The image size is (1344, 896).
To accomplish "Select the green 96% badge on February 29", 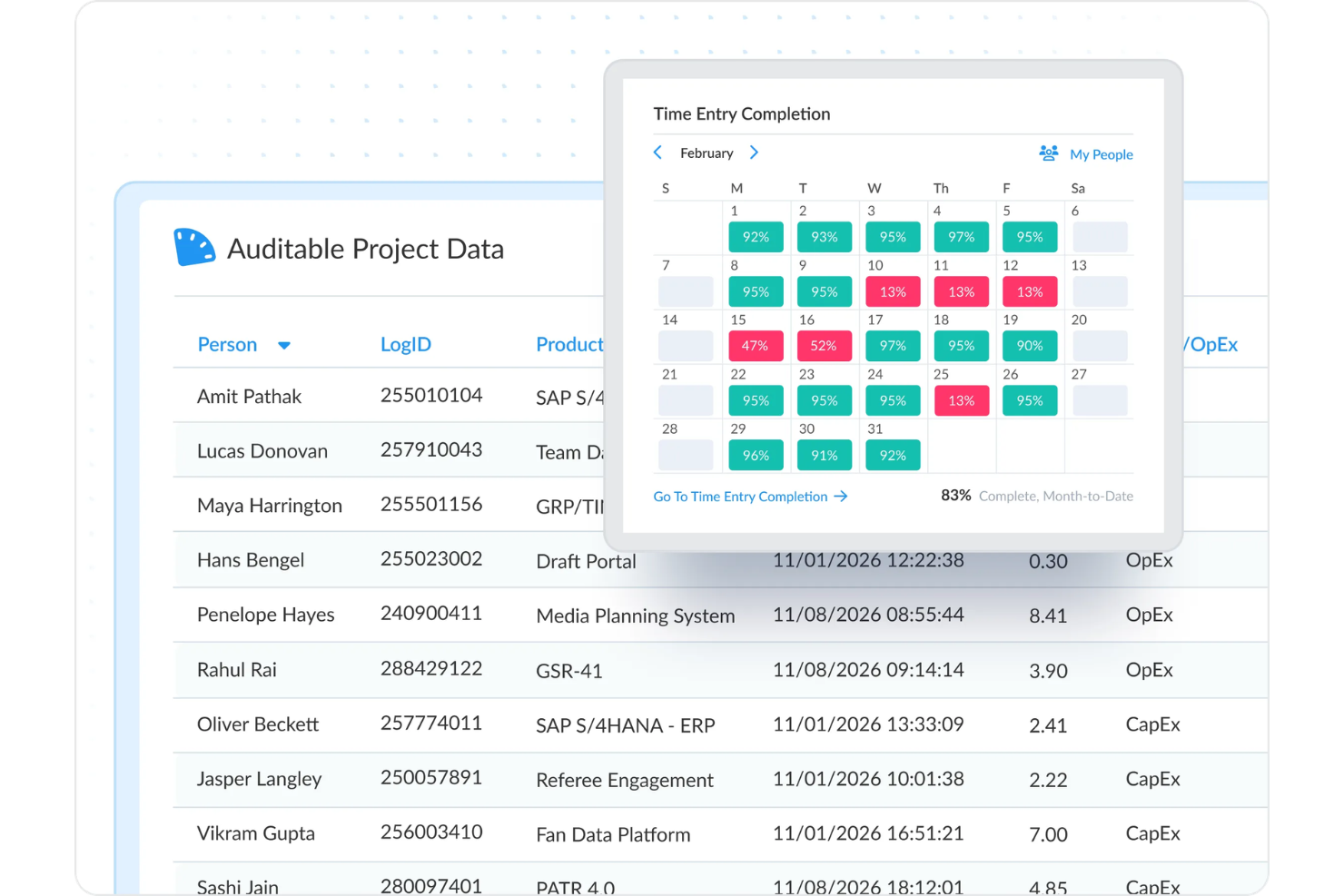I will [756, 455].
